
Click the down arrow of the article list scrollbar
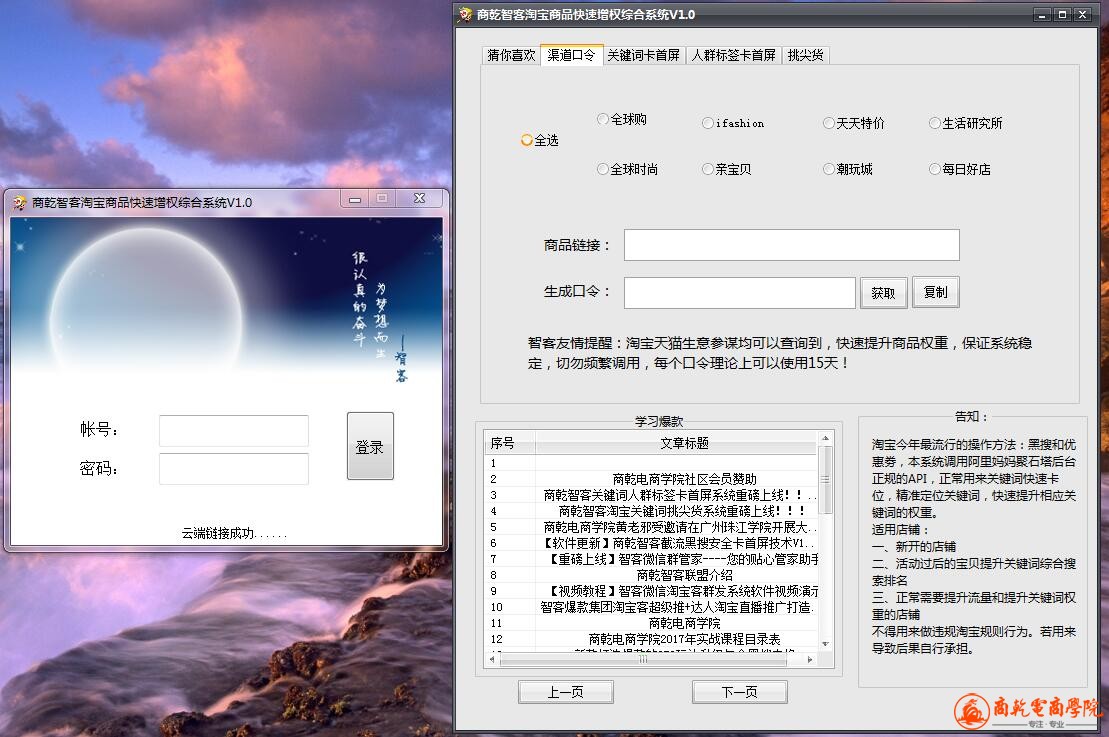[825, 644]
